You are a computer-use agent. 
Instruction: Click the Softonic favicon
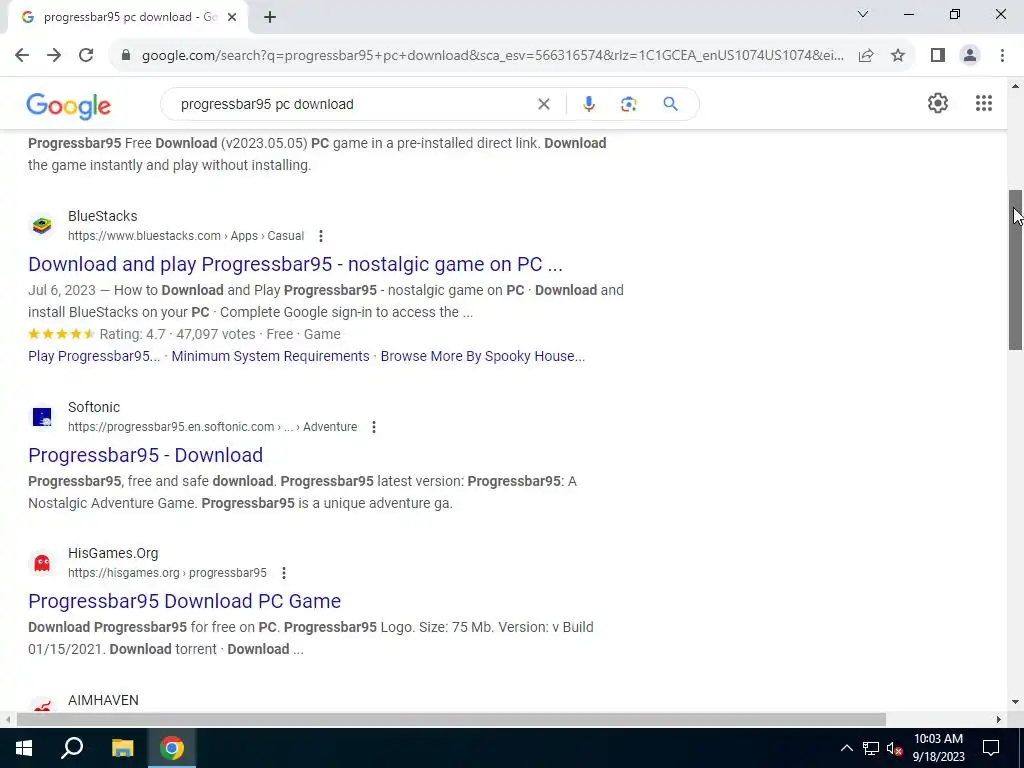point(42,417)
